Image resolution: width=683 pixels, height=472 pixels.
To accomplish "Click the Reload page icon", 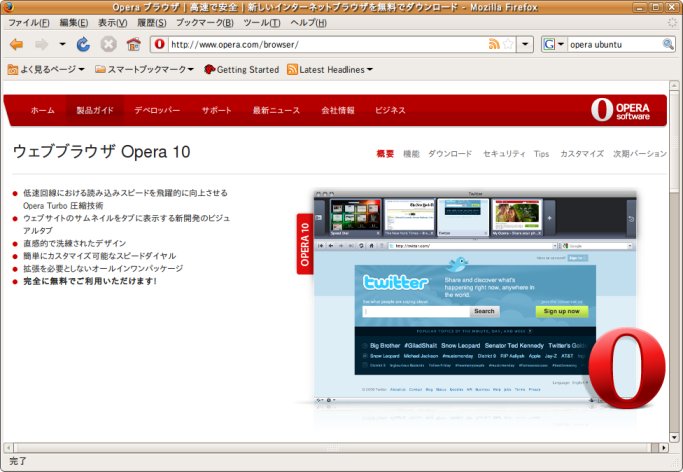I will click(x=83, y=45).
